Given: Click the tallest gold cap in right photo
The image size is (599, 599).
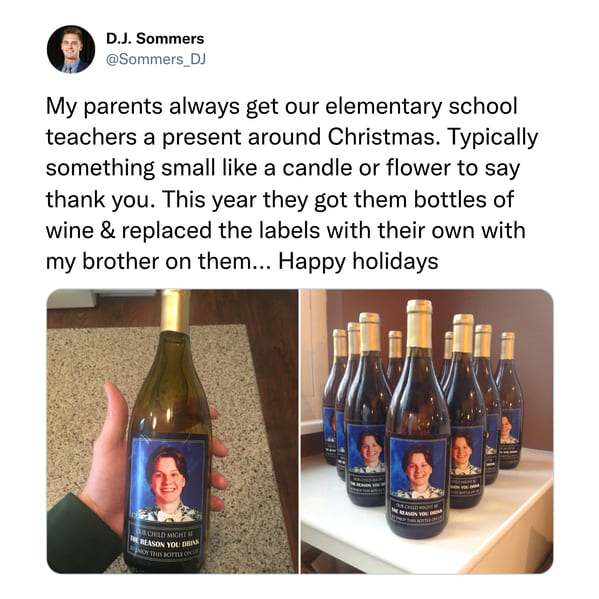Looking at the screenshot, I should [419, 324].
